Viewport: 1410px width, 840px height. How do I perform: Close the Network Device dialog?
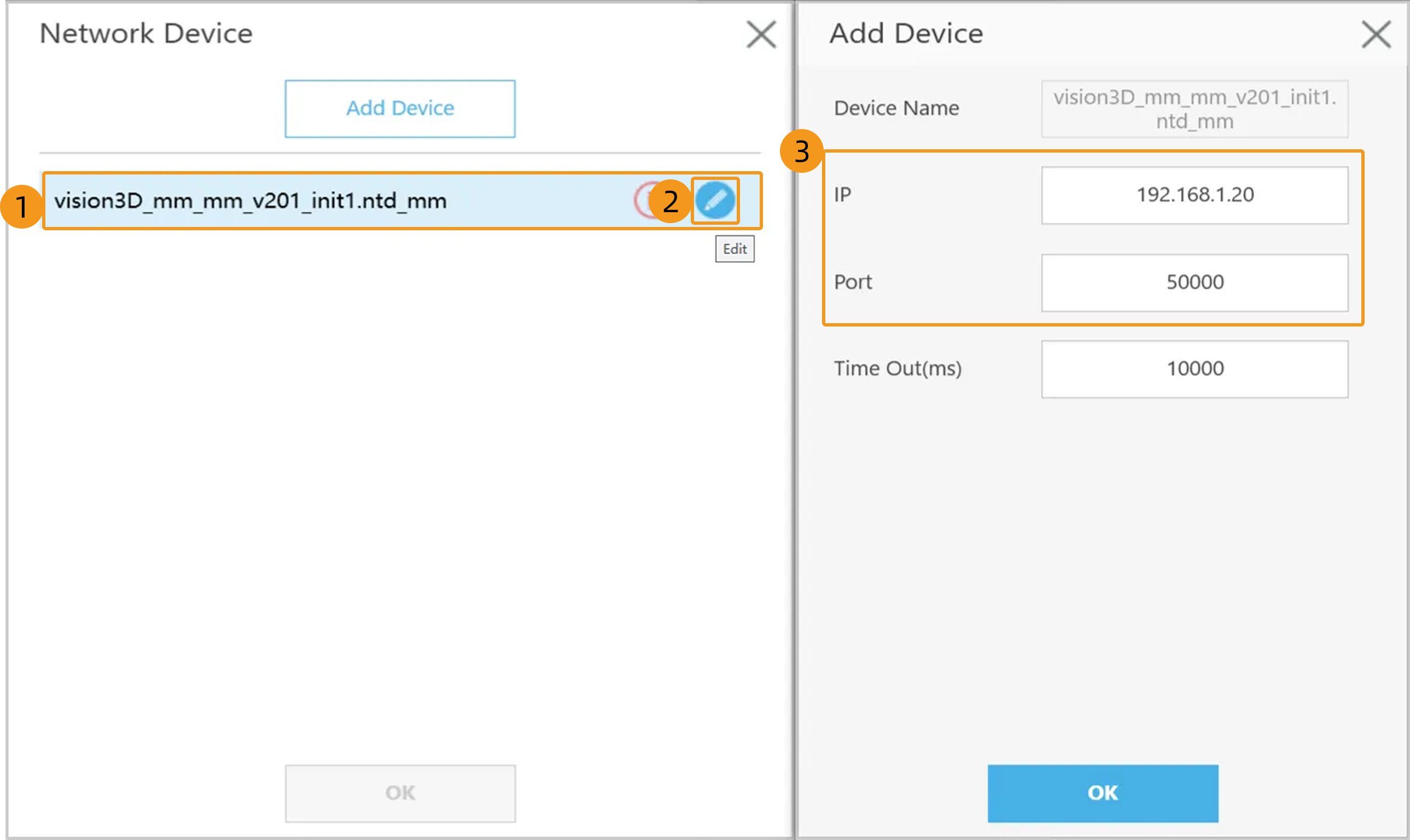tap(761, 34)
